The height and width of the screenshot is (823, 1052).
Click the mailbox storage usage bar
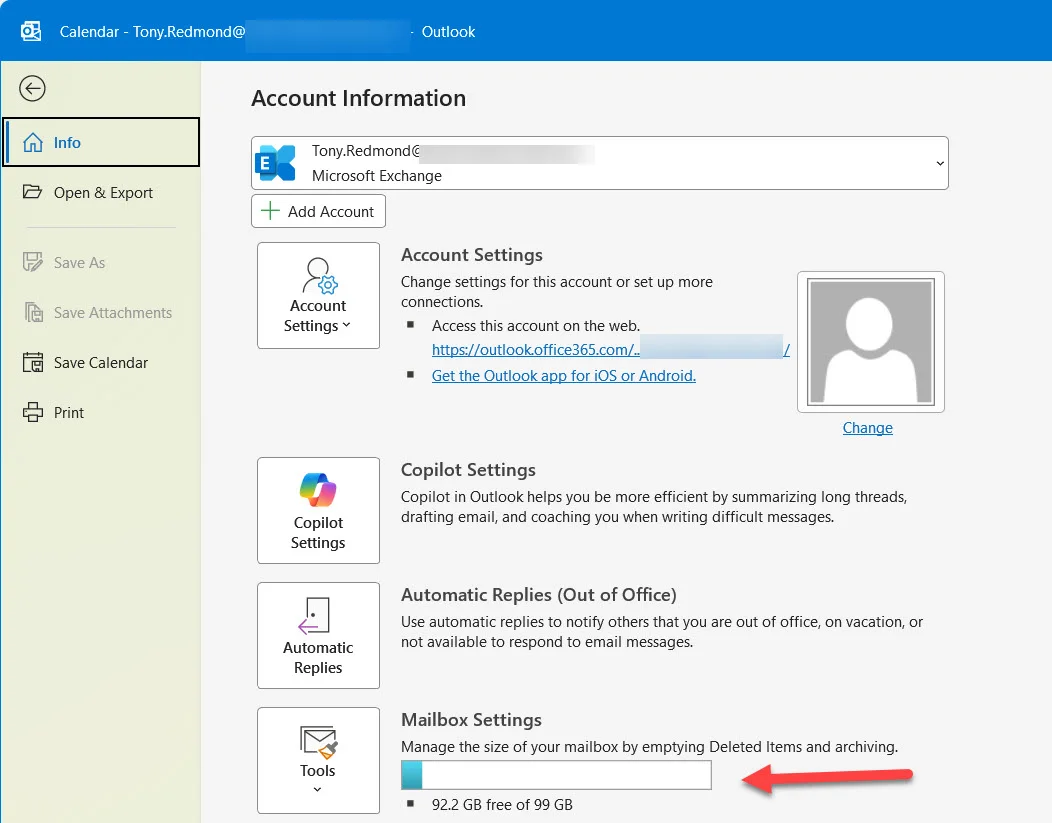point(556,775)
